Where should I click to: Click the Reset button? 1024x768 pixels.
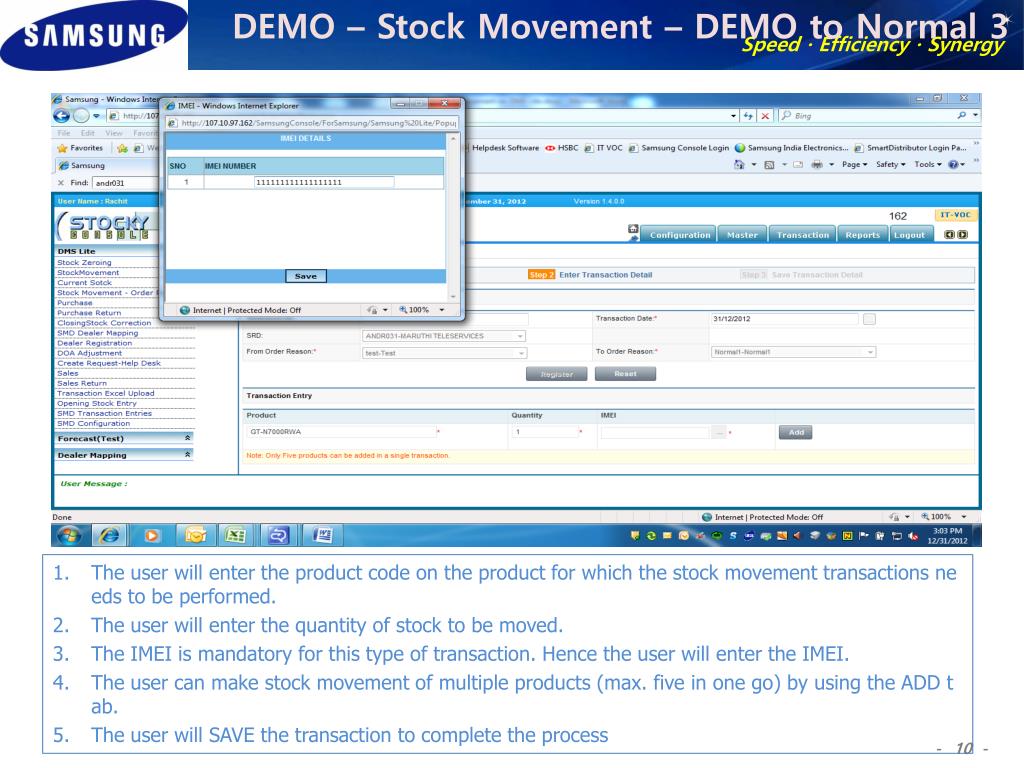coord(625,374)
